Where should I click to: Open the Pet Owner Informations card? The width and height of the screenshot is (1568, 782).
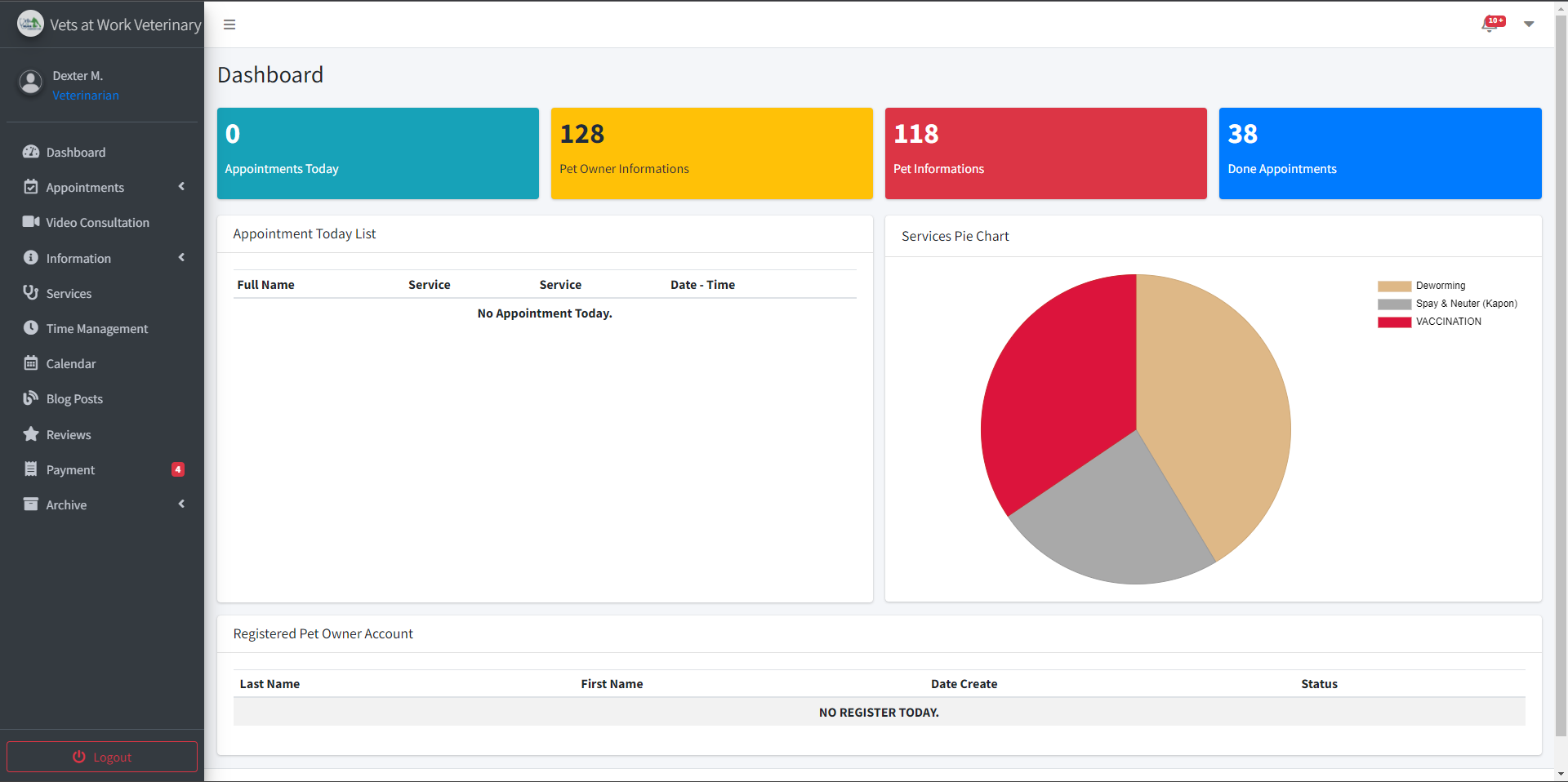point(712,153)
